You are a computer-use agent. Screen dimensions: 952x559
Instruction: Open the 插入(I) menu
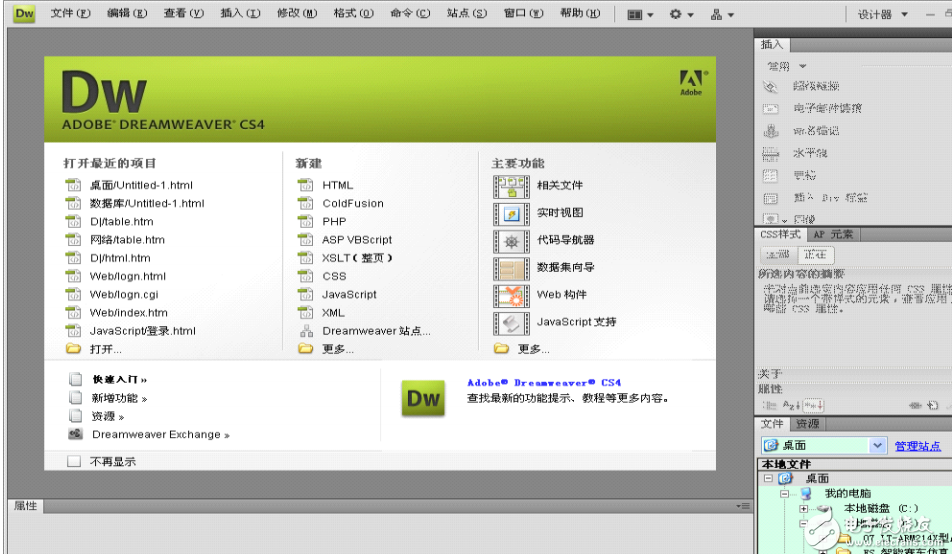tap(240, 14)
